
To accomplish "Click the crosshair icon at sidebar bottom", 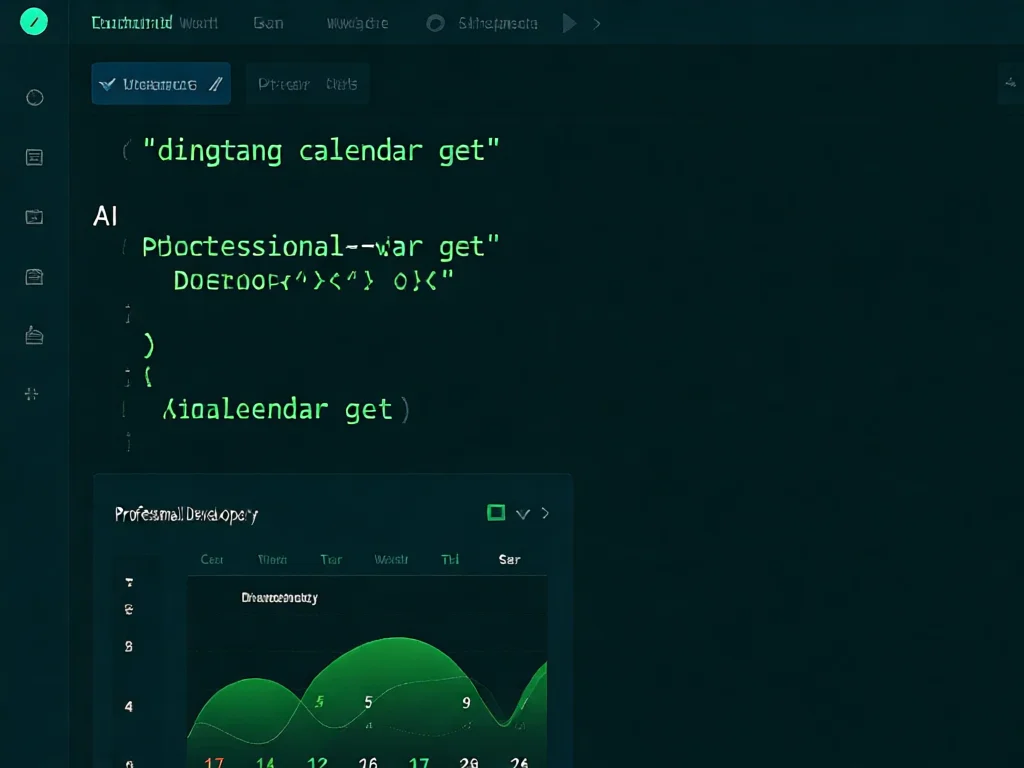I will (32, 394).
